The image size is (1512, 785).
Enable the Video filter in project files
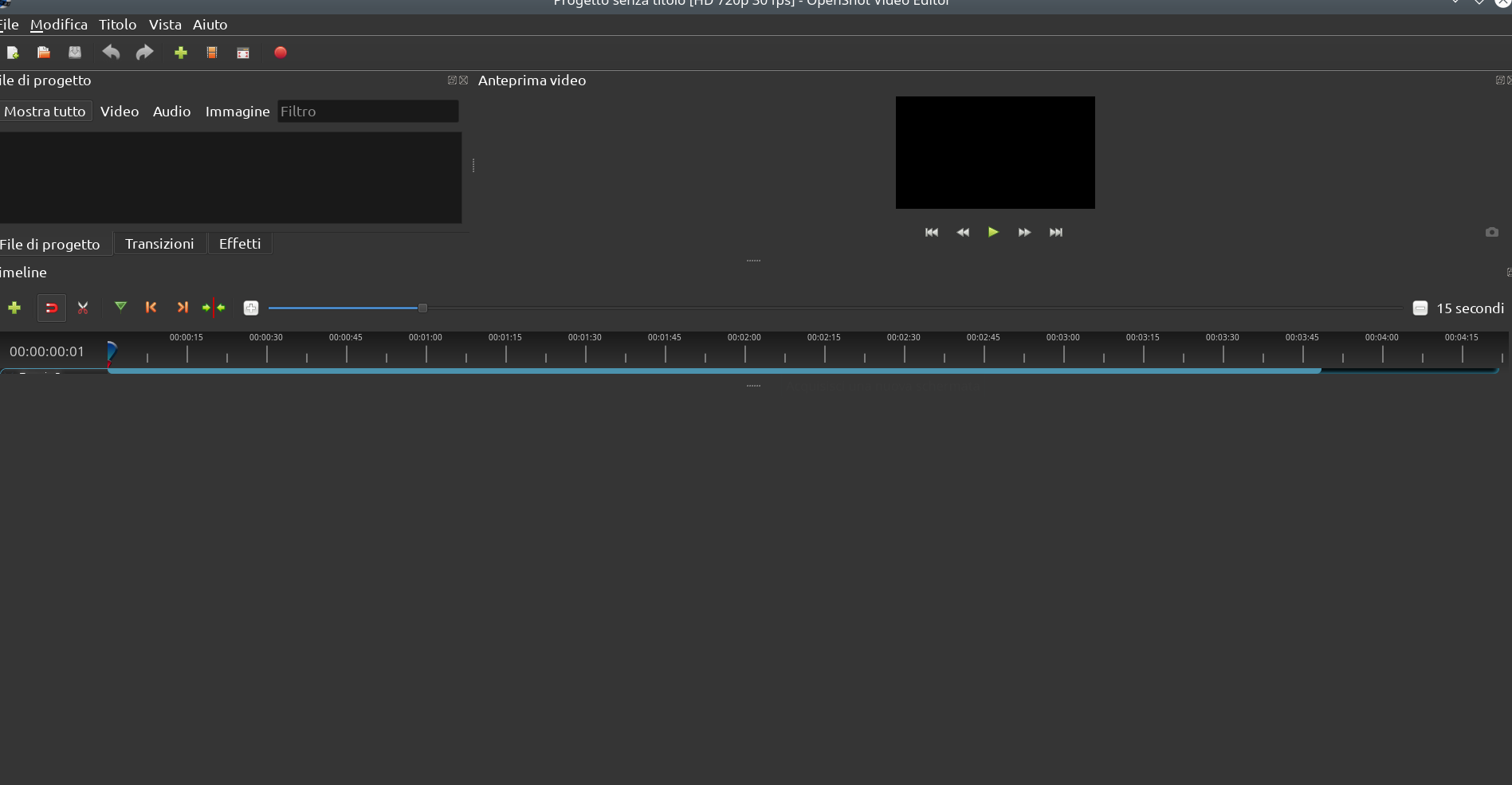(x=120, y=111)
